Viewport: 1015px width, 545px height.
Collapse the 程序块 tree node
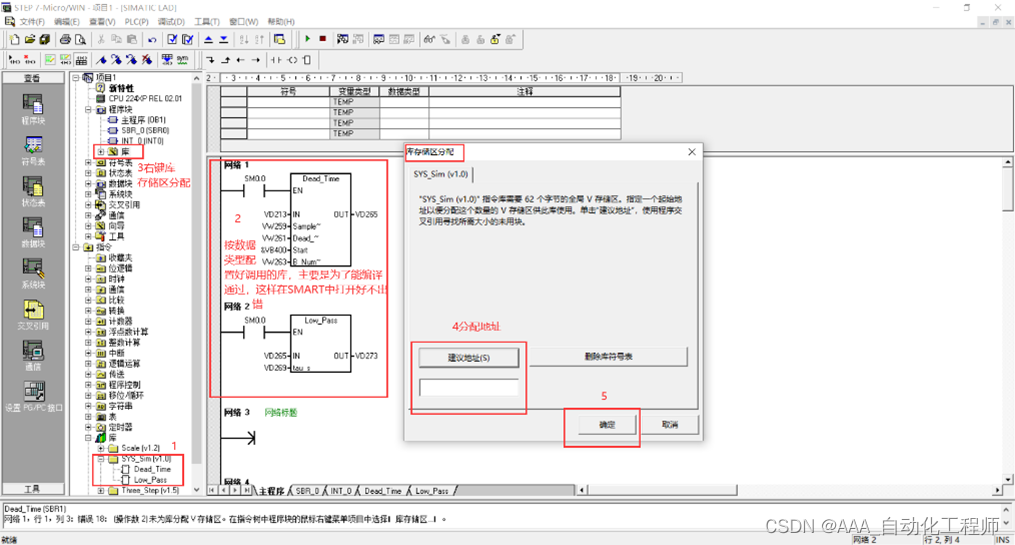tap(89, 109)
